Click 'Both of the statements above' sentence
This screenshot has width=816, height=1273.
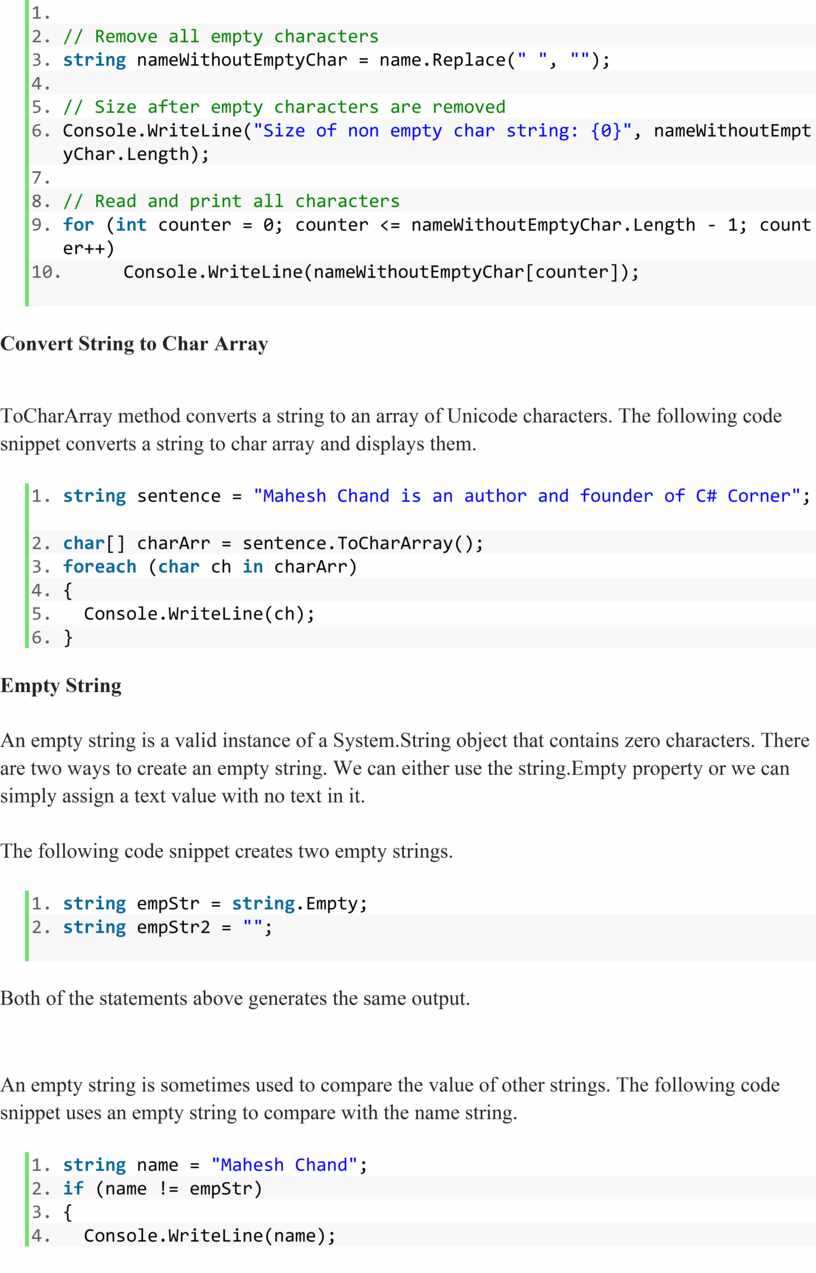click(x=235, y=998)
